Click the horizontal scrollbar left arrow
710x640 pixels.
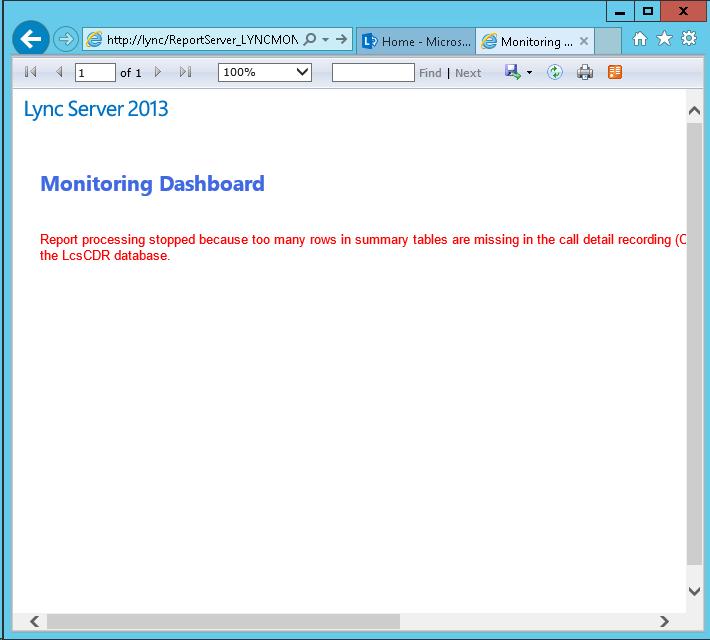(34, 621)
